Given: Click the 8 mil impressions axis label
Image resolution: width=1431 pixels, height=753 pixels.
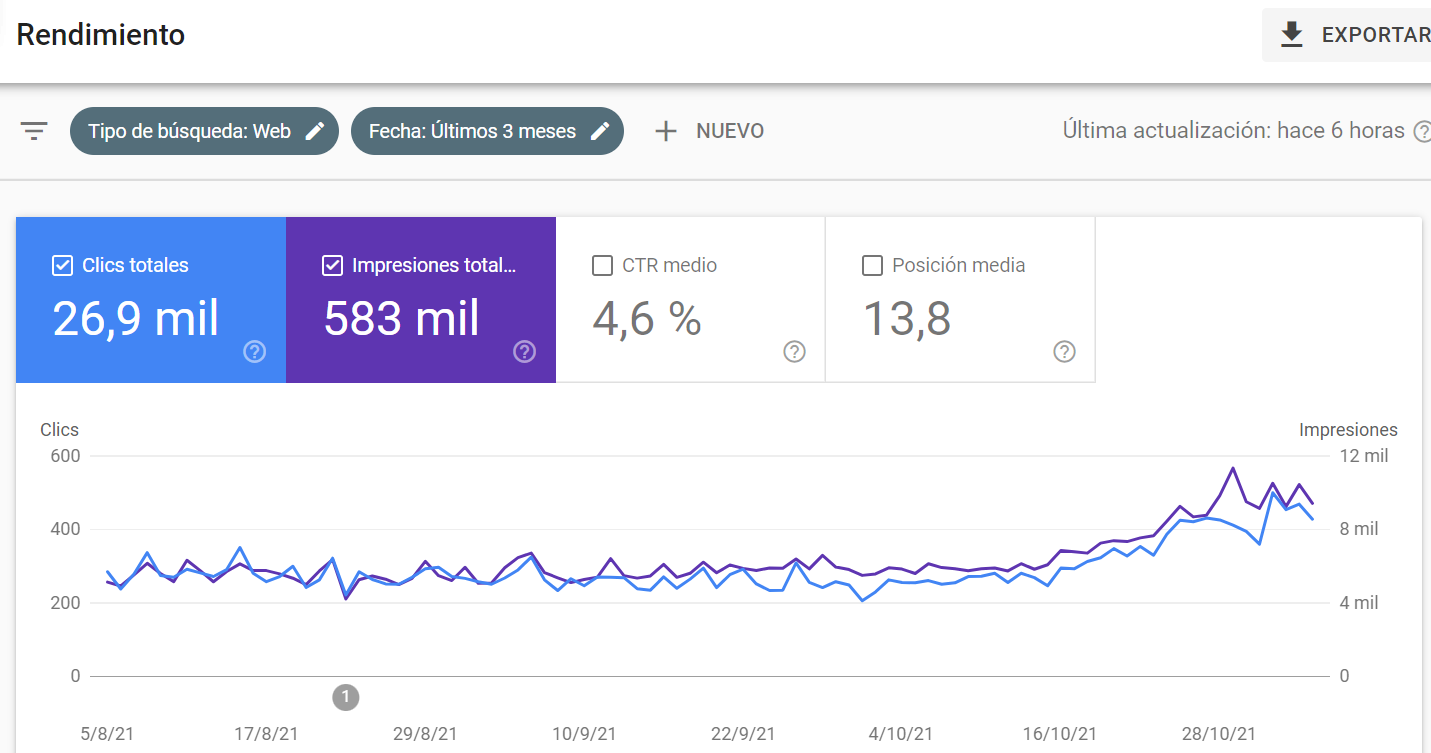Looking at the screenshot, I should point(1359,530).
